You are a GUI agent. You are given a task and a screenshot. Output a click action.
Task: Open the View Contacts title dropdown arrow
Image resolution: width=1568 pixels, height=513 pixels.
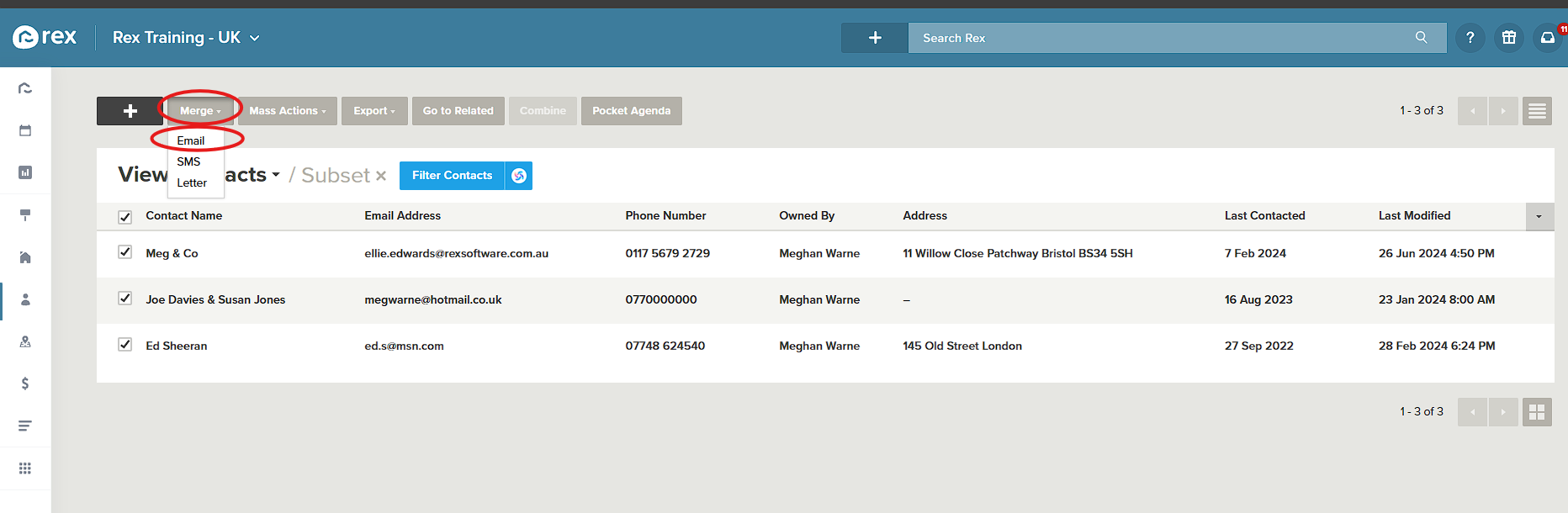(x=275, y=175)
